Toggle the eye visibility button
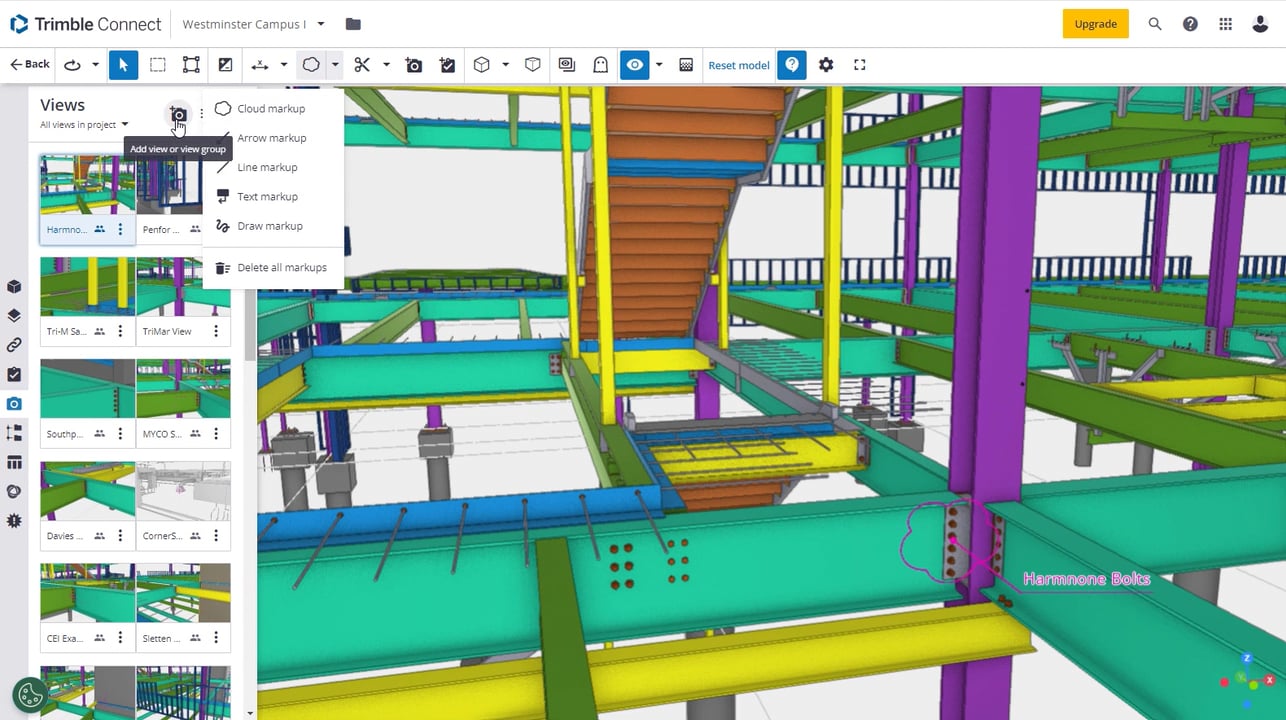Image resolution: width=1286 pixels, height=720 pixels. 635,65
